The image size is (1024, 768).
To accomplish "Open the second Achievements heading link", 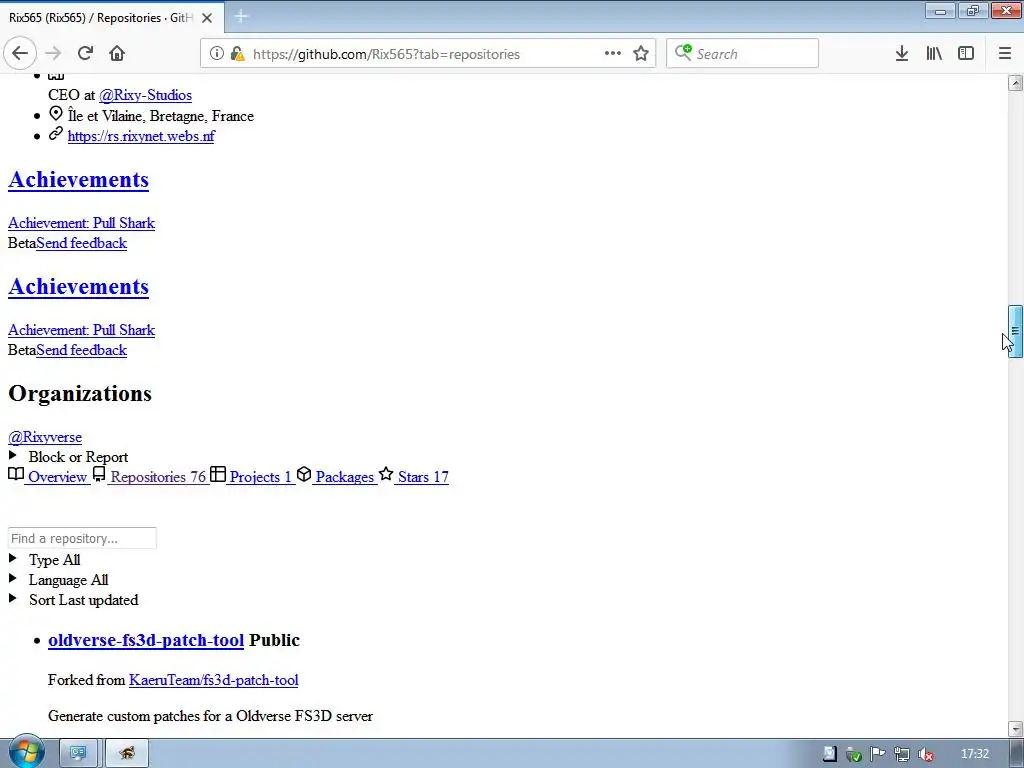I will point(78,287).
